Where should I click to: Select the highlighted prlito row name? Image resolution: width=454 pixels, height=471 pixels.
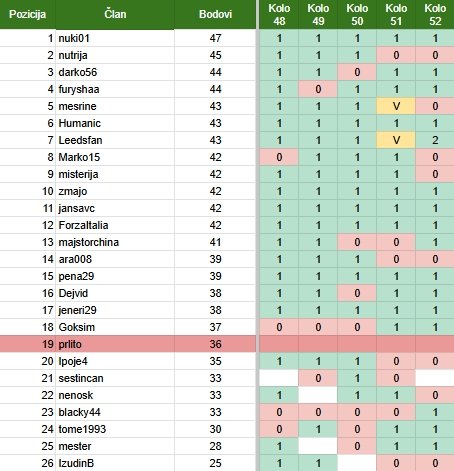[x=70, y=344]
